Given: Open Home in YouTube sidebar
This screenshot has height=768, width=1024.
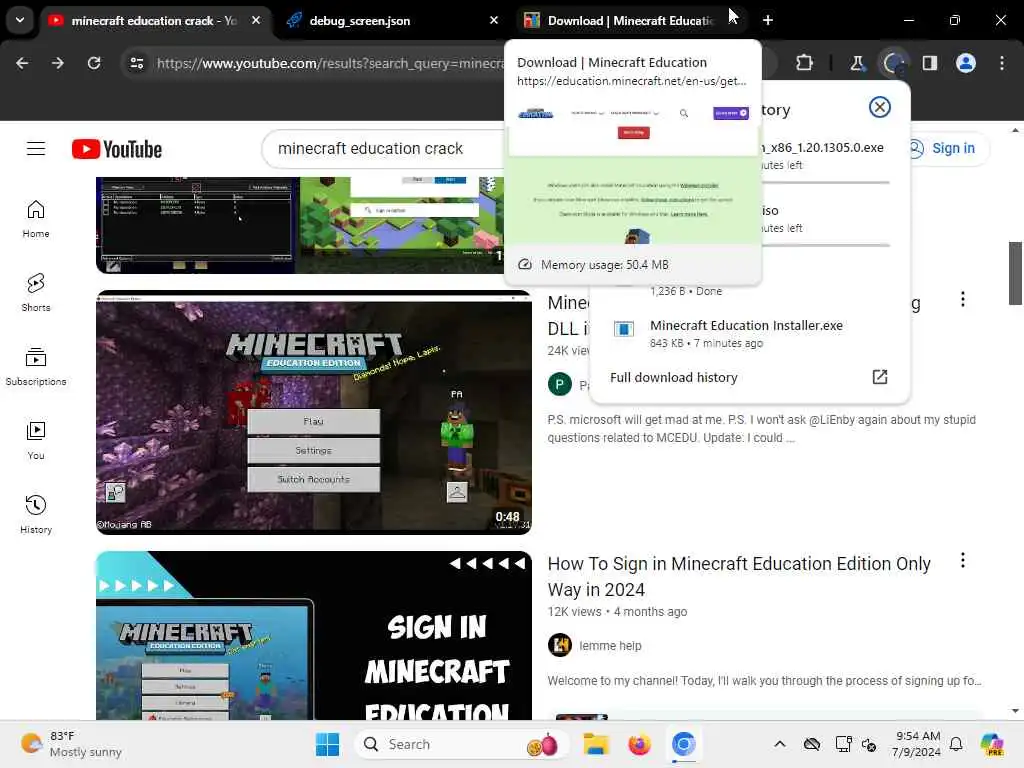Looking at the screenshot, I should pos(36,219).
